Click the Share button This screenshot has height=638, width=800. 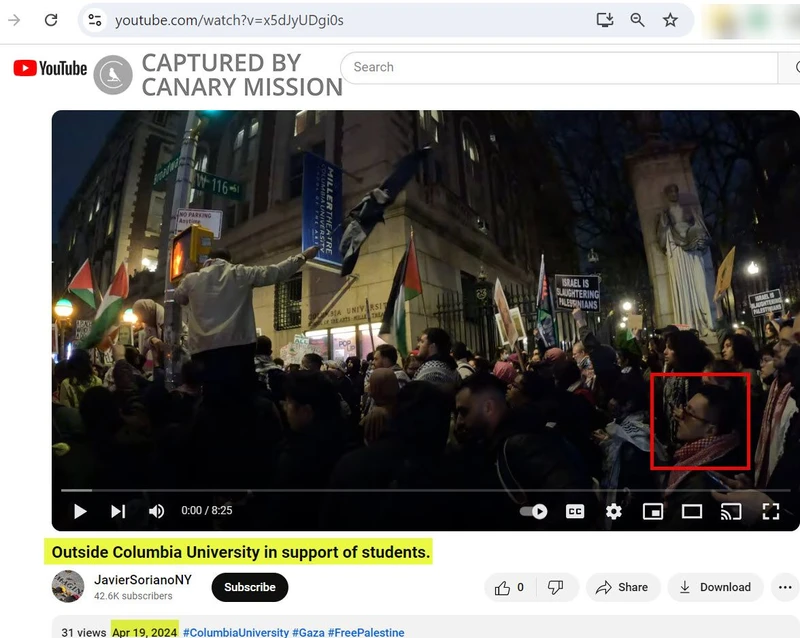[x=621, y=587]
